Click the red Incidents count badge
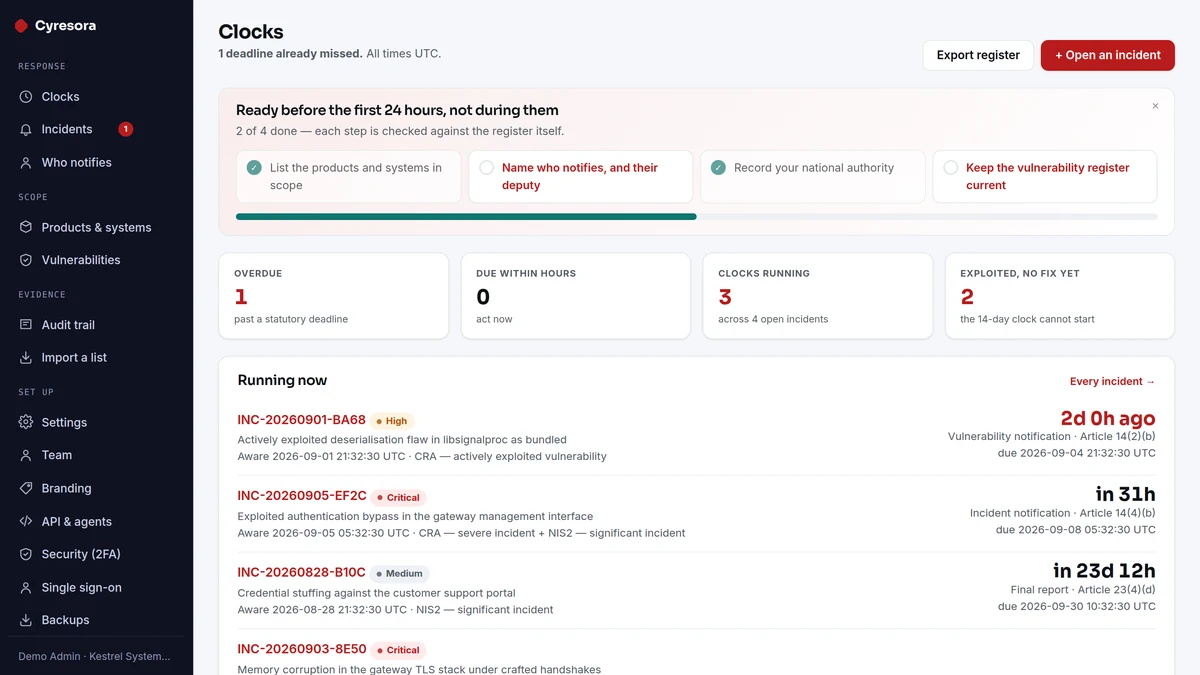 point(125,129)
